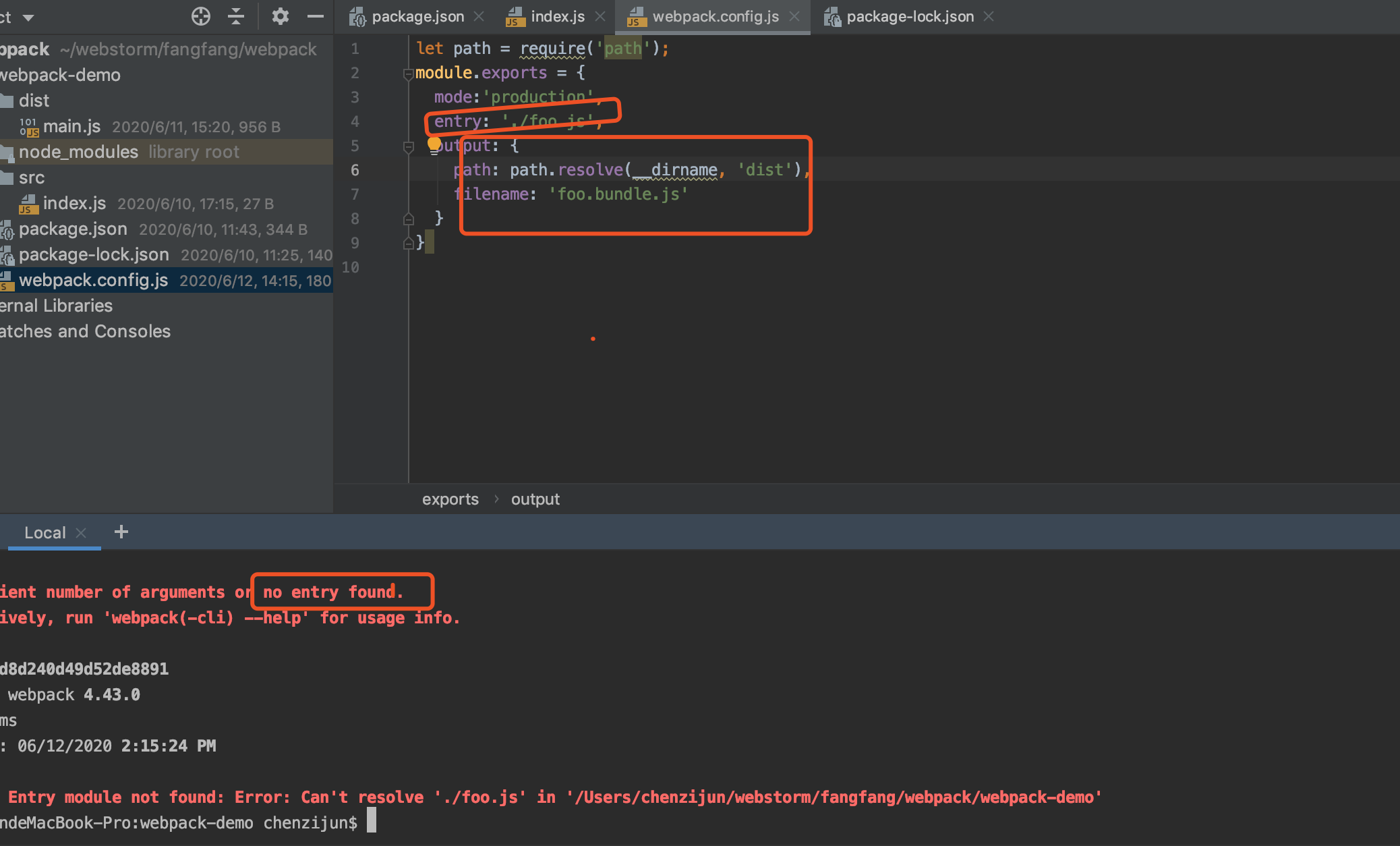The height and width of the screenshot is (846, 1400).
Task: Close the package-lock.json tab
Action: coord(989,16)
